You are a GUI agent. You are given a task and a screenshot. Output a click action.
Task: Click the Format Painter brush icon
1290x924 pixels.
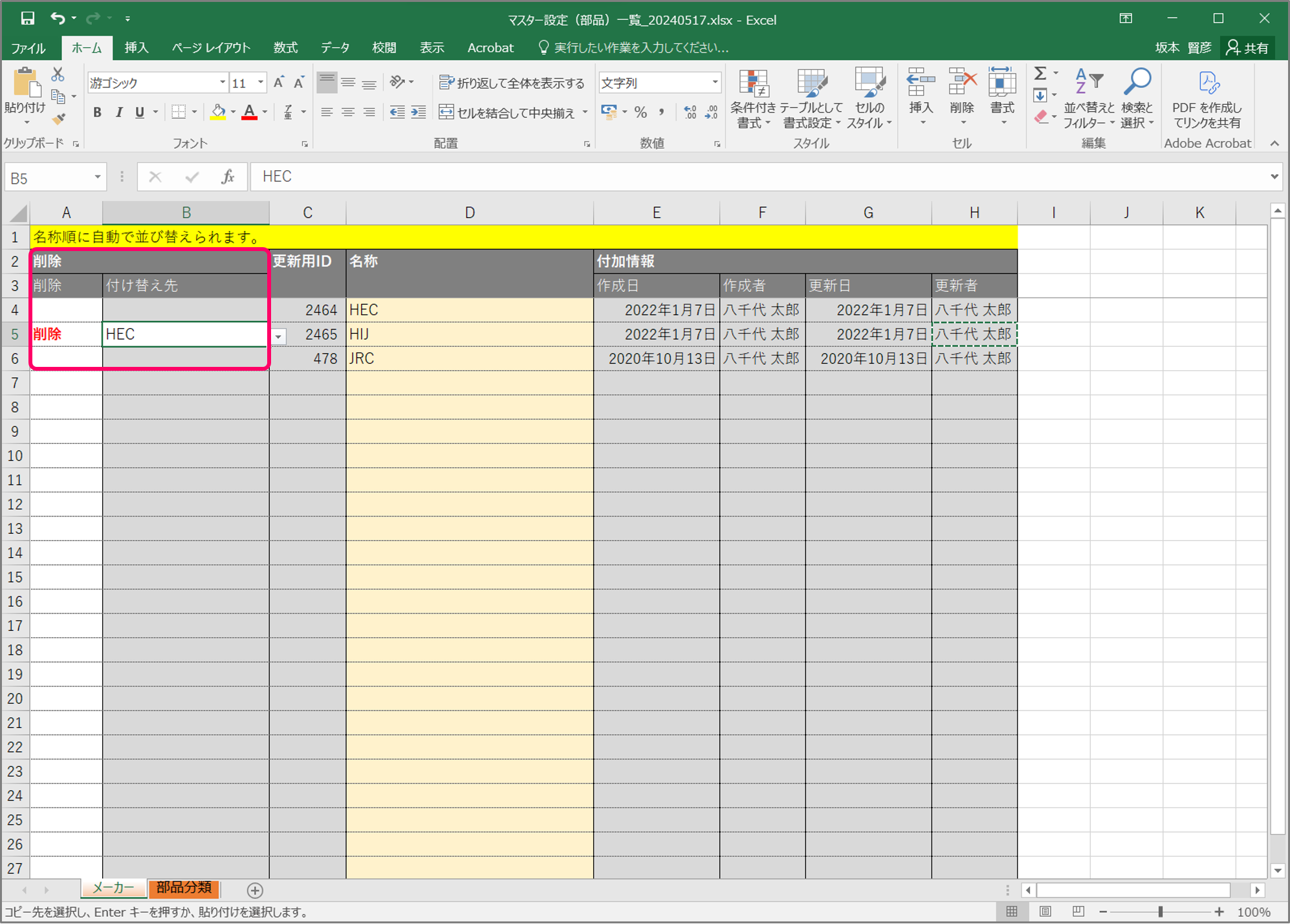59,119
